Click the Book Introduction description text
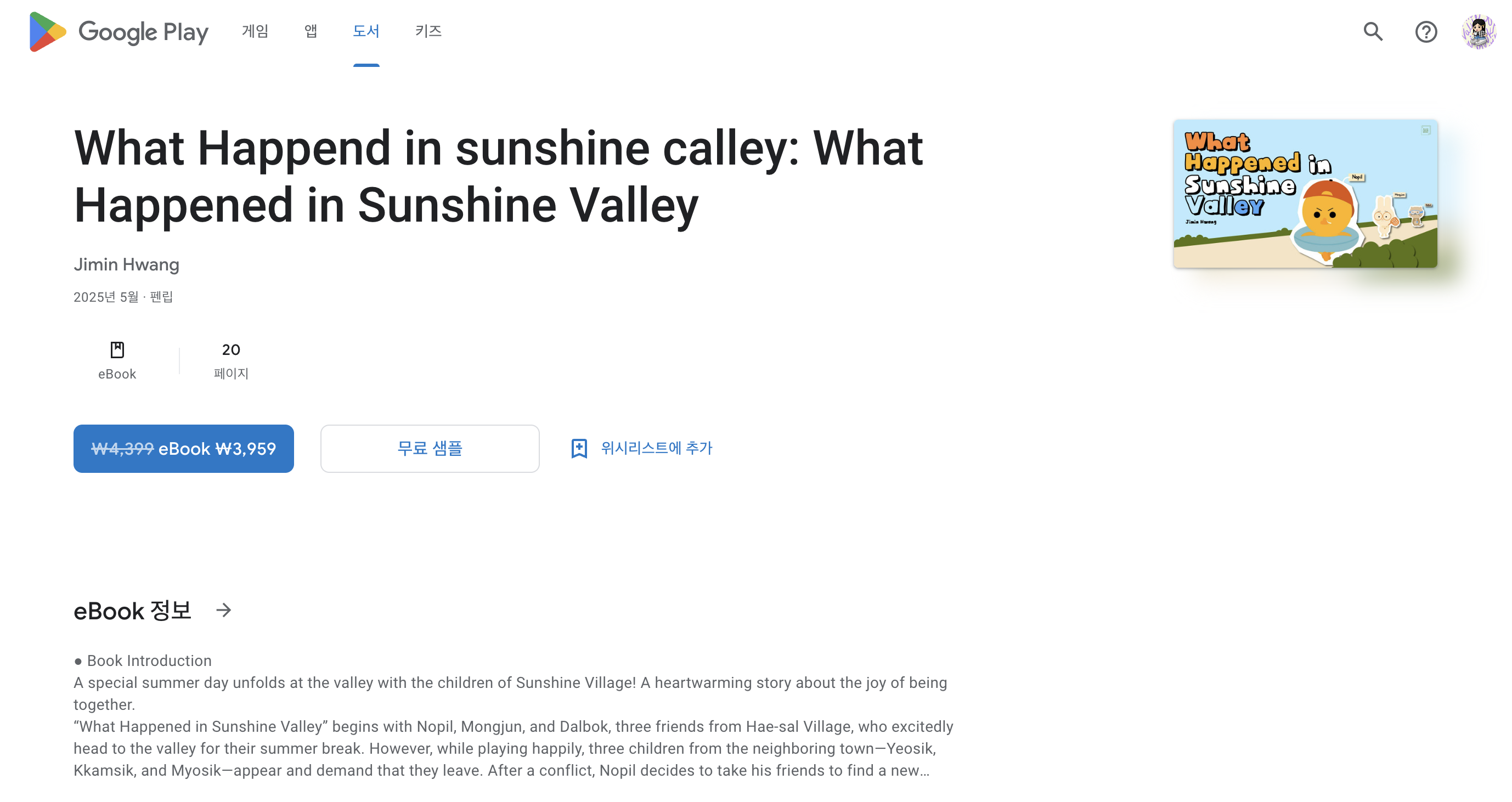 click(x=514, y=715)
